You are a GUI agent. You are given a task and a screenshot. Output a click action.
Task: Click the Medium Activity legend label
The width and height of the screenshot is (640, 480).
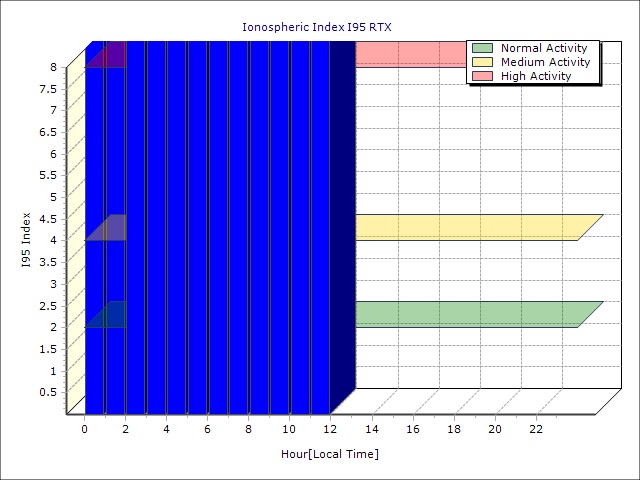[545, 62]
